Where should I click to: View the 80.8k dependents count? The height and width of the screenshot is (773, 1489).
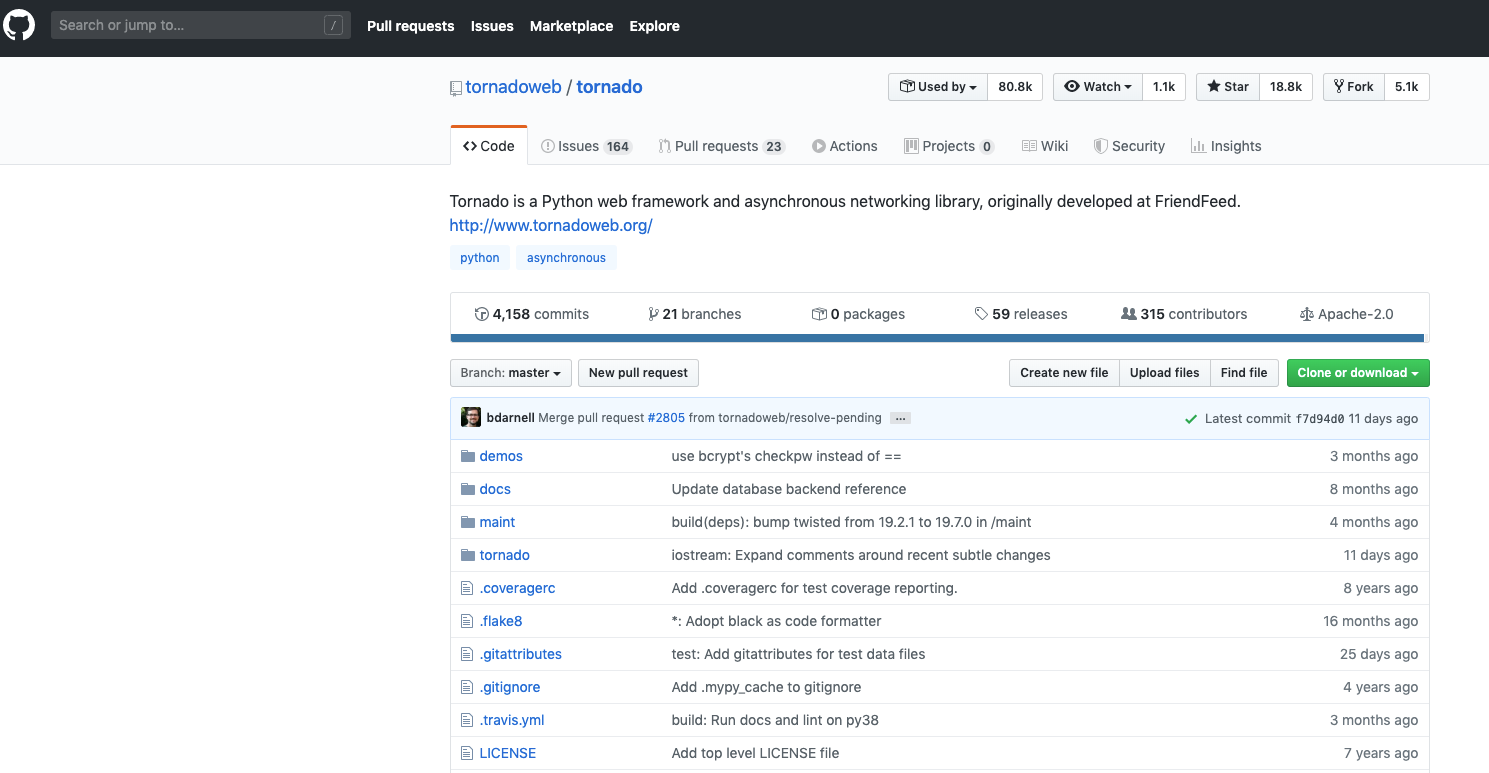coord(1015,87)
